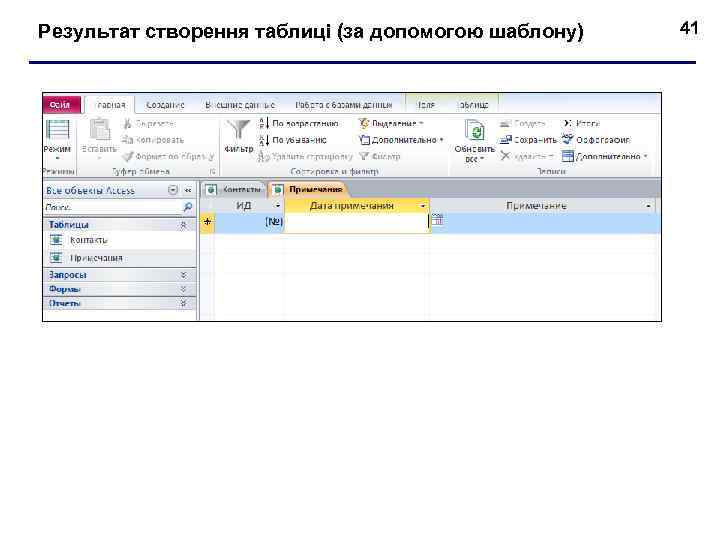This screenshot has height=540, width=720.
Task: Click Обновить все icon
Action: [474, 130]
